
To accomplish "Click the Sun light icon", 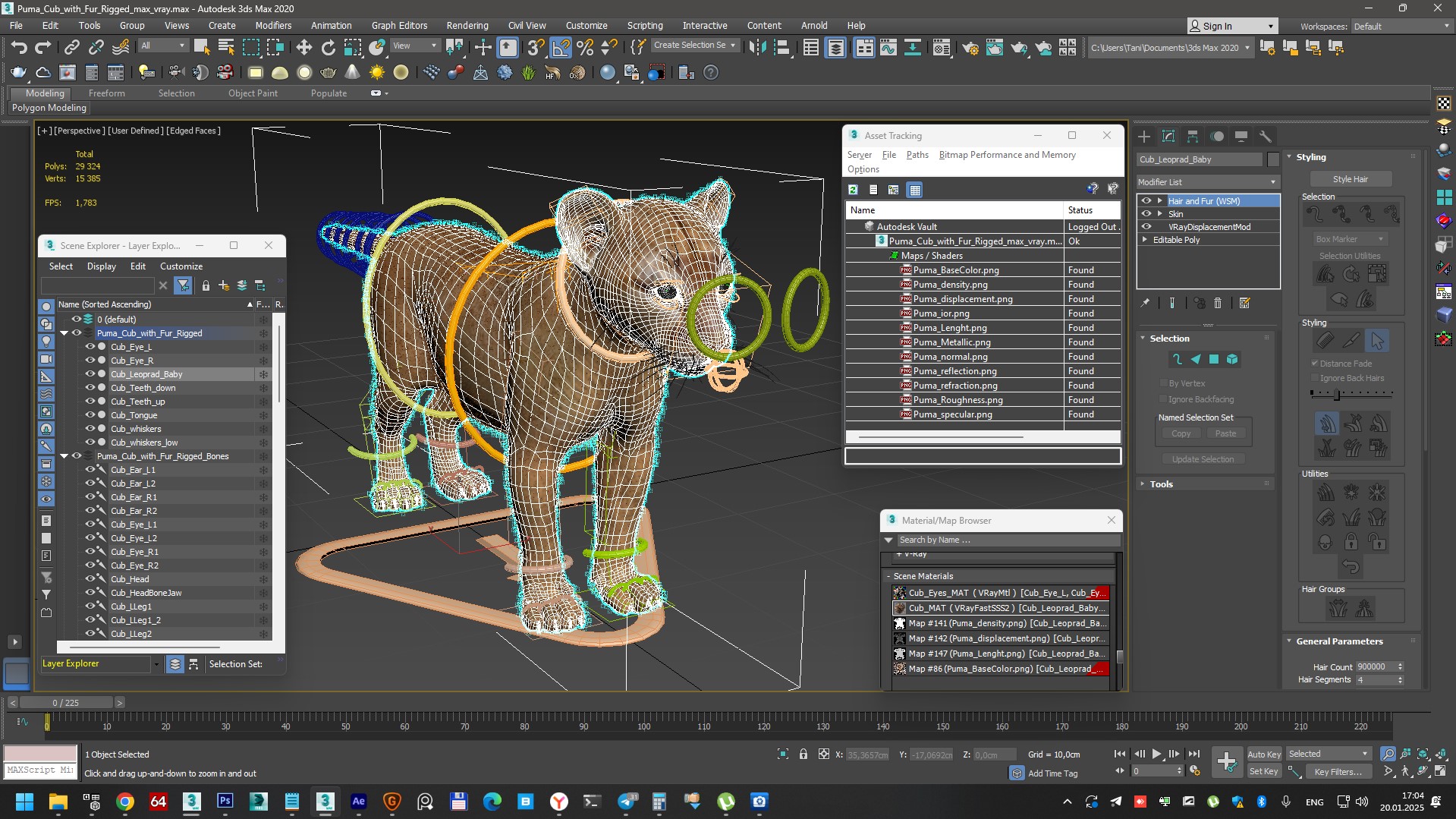I will (376, 73).
